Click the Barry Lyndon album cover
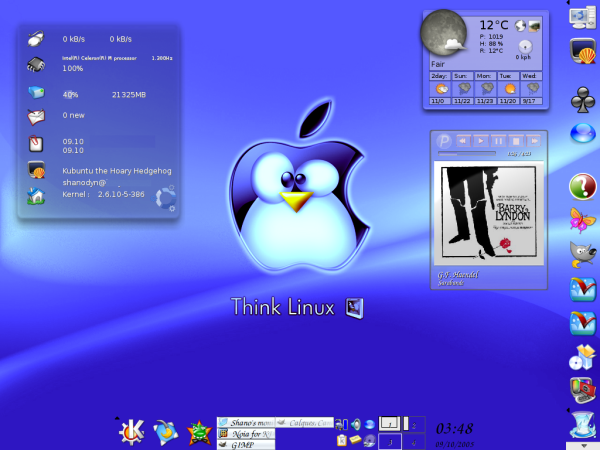The image size is (600, 450). point(489,213)
